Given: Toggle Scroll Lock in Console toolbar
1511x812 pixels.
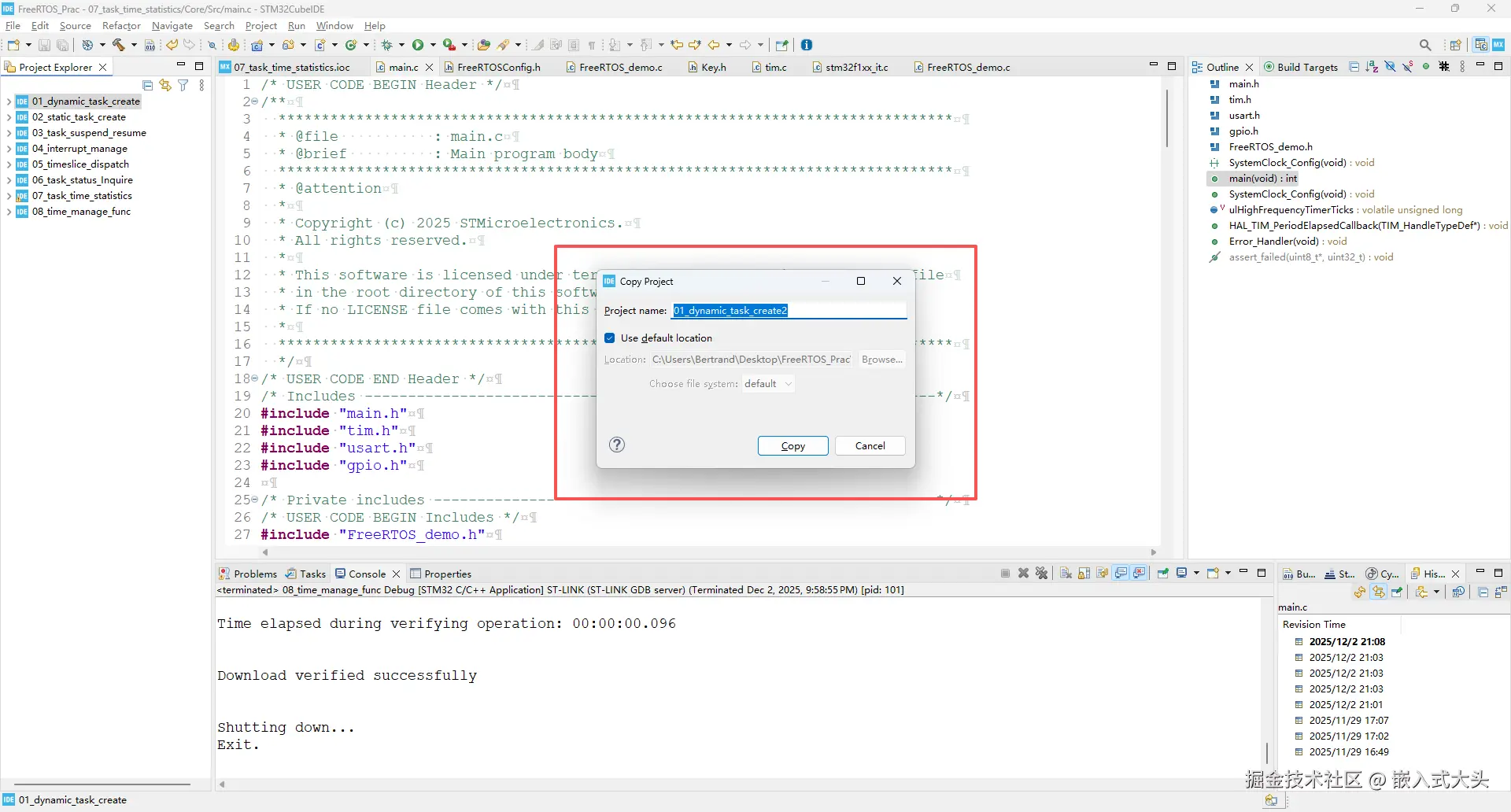Looking at the screenshot, I should [1084, 574].
